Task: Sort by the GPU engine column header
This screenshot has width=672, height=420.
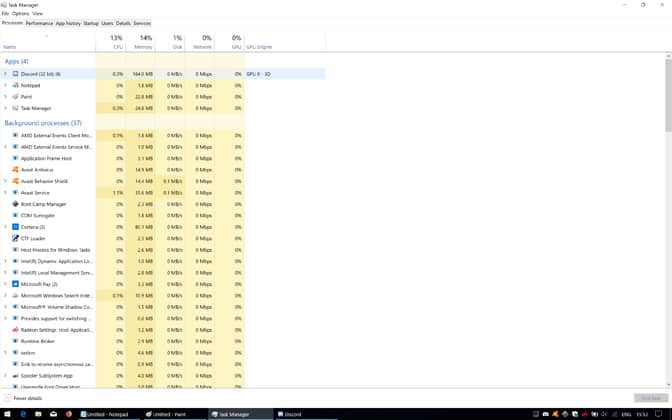Action: click(285, 42)
